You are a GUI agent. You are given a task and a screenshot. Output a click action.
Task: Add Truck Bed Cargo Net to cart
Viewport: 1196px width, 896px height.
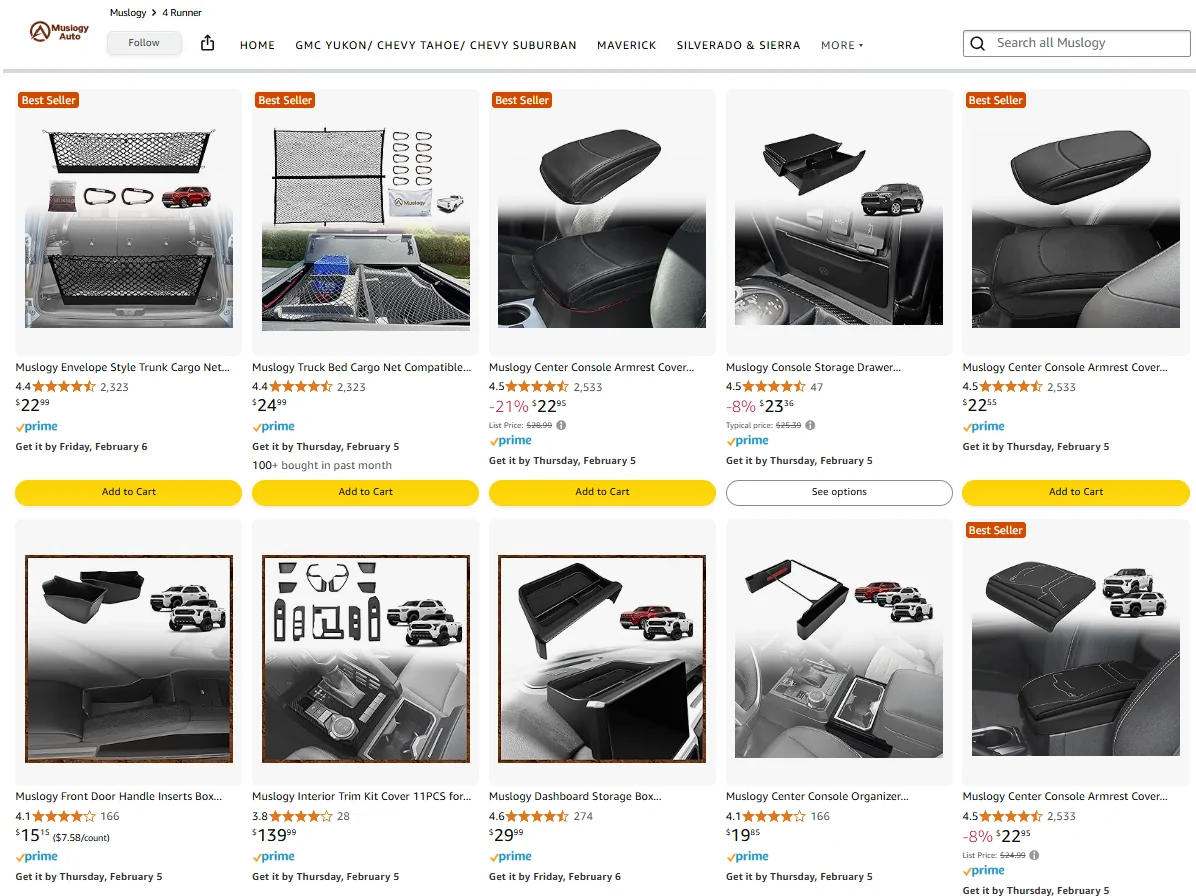click(365, 492)
